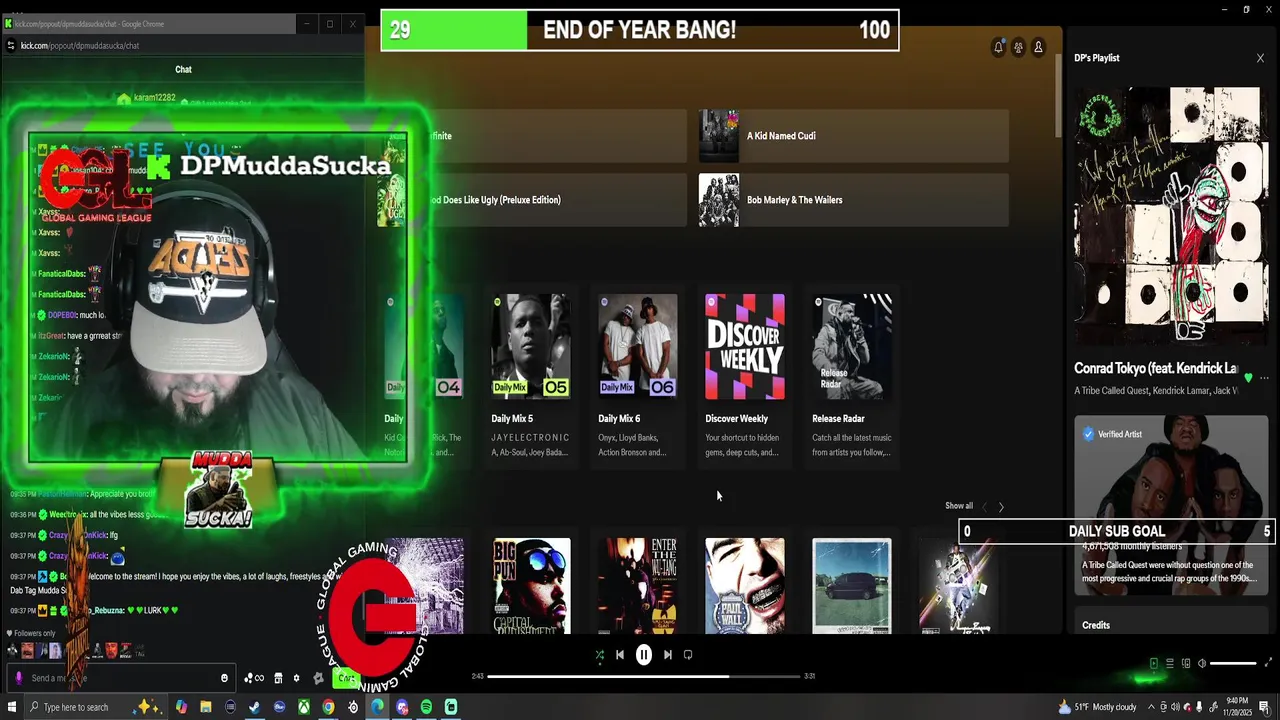The image size is (1280, 720).
Task: Click the Now Playing album artwork
Action: (x=1171, y=215)
